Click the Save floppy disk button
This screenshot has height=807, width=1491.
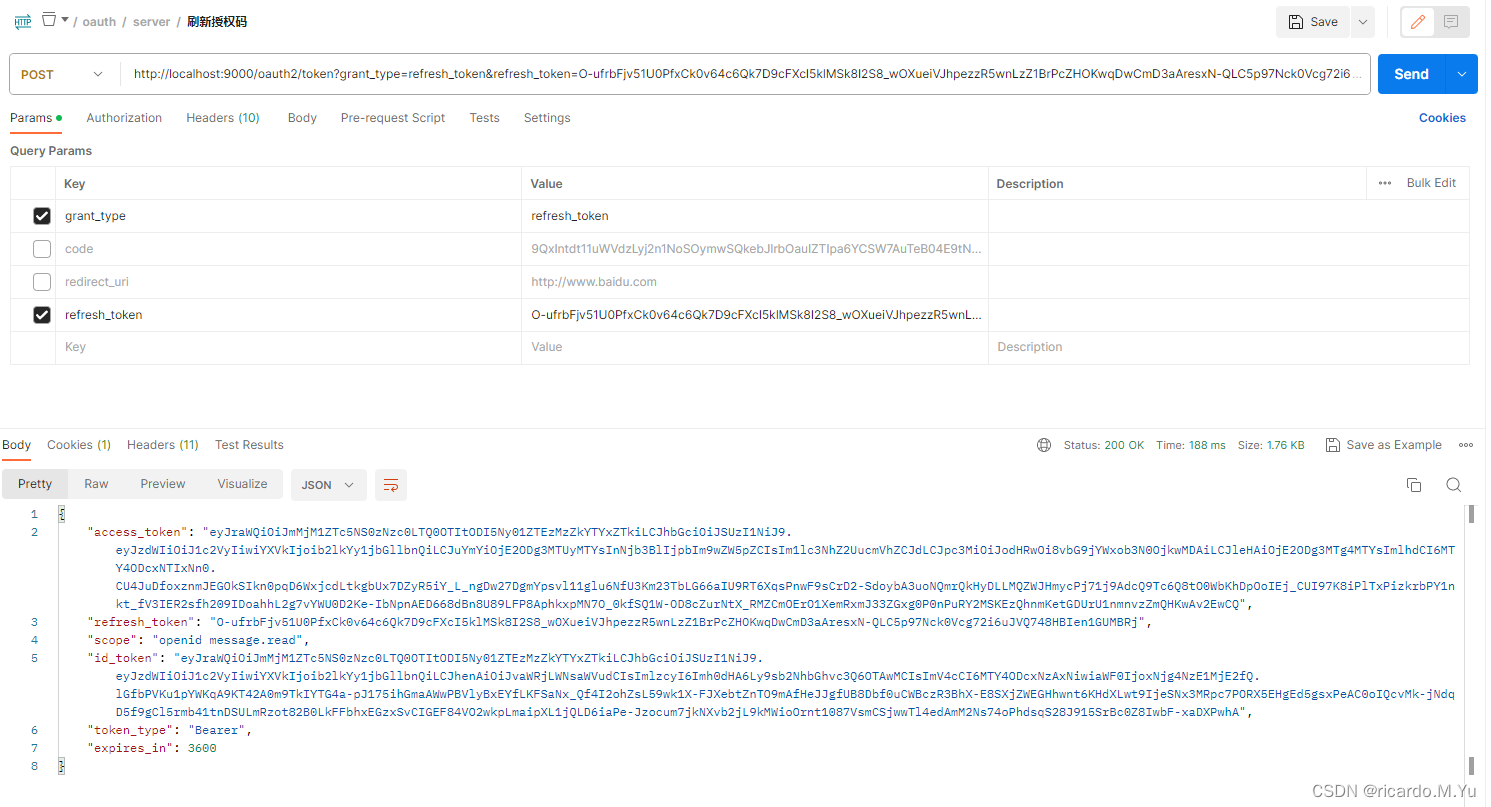click(1313, 22)
